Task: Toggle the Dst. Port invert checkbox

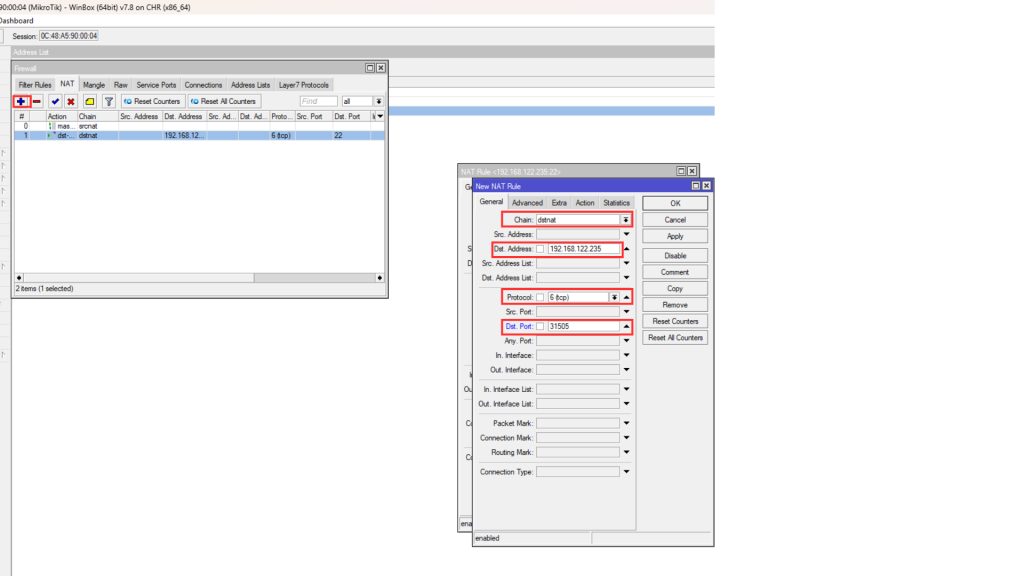Action: click(x=541, y=326)
